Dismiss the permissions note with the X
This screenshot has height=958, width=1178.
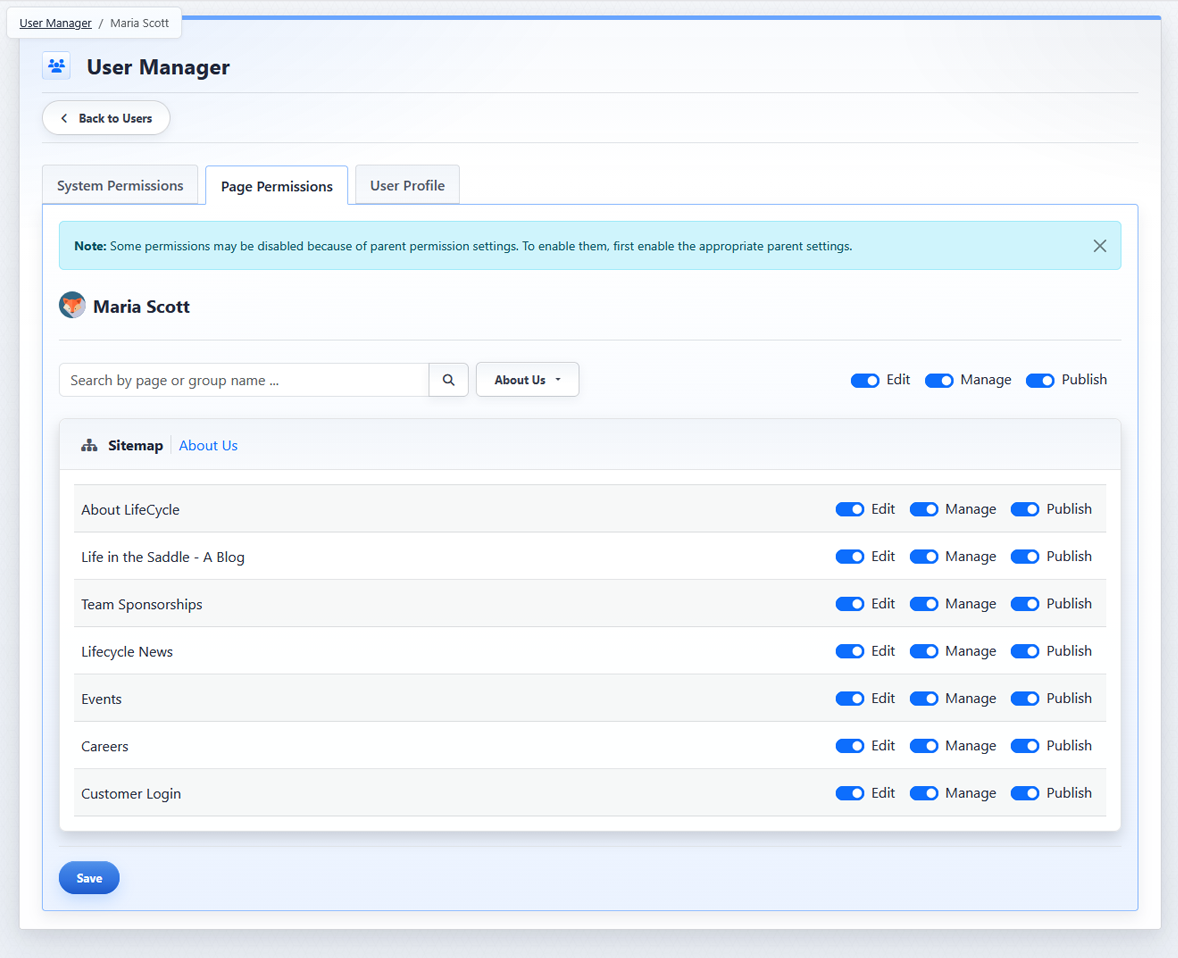pos(1100,246)
